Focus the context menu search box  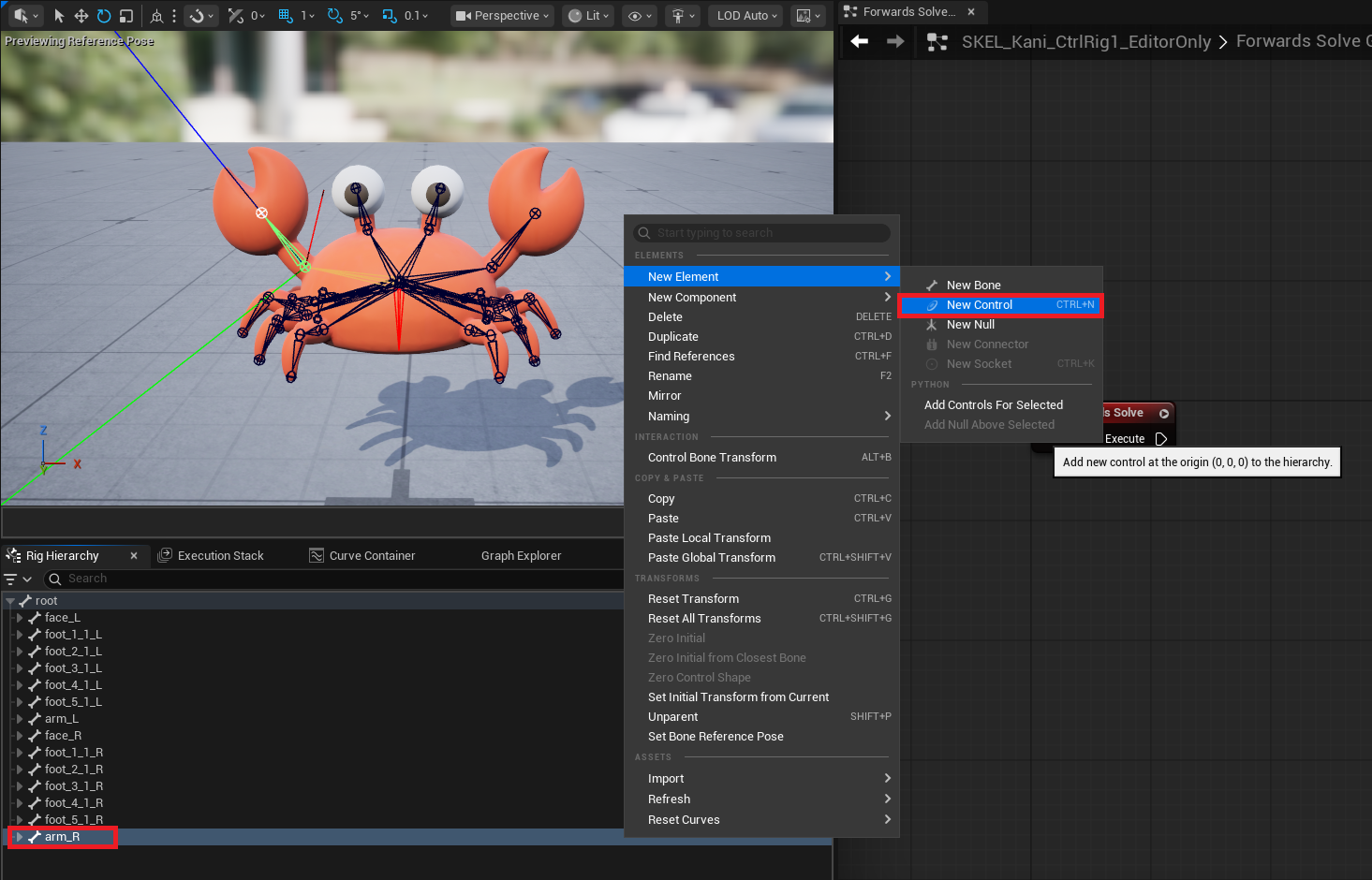[762, 233]
